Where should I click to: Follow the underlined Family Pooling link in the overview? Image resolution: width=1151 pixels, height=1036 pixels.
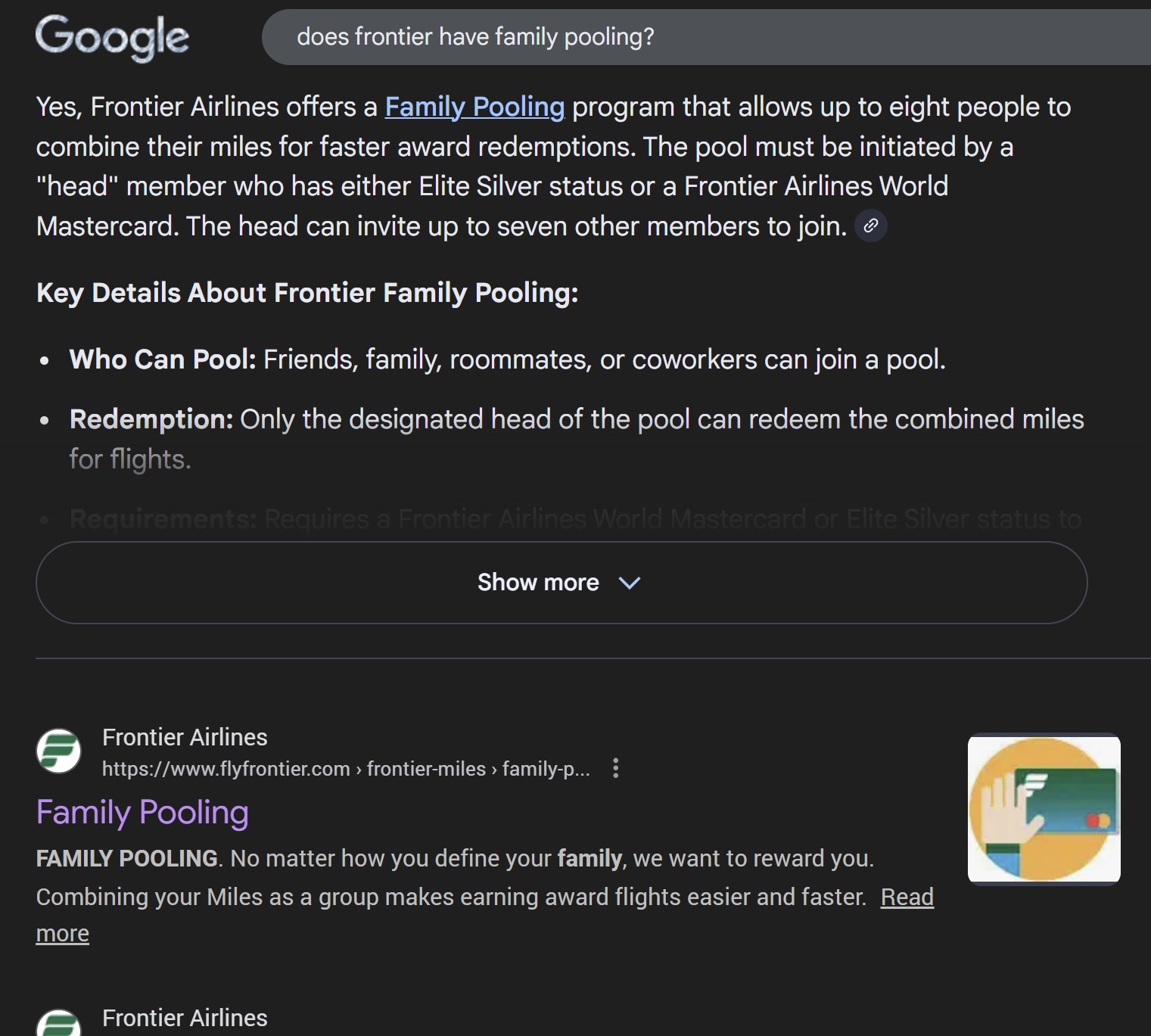[x=474, y=107]
